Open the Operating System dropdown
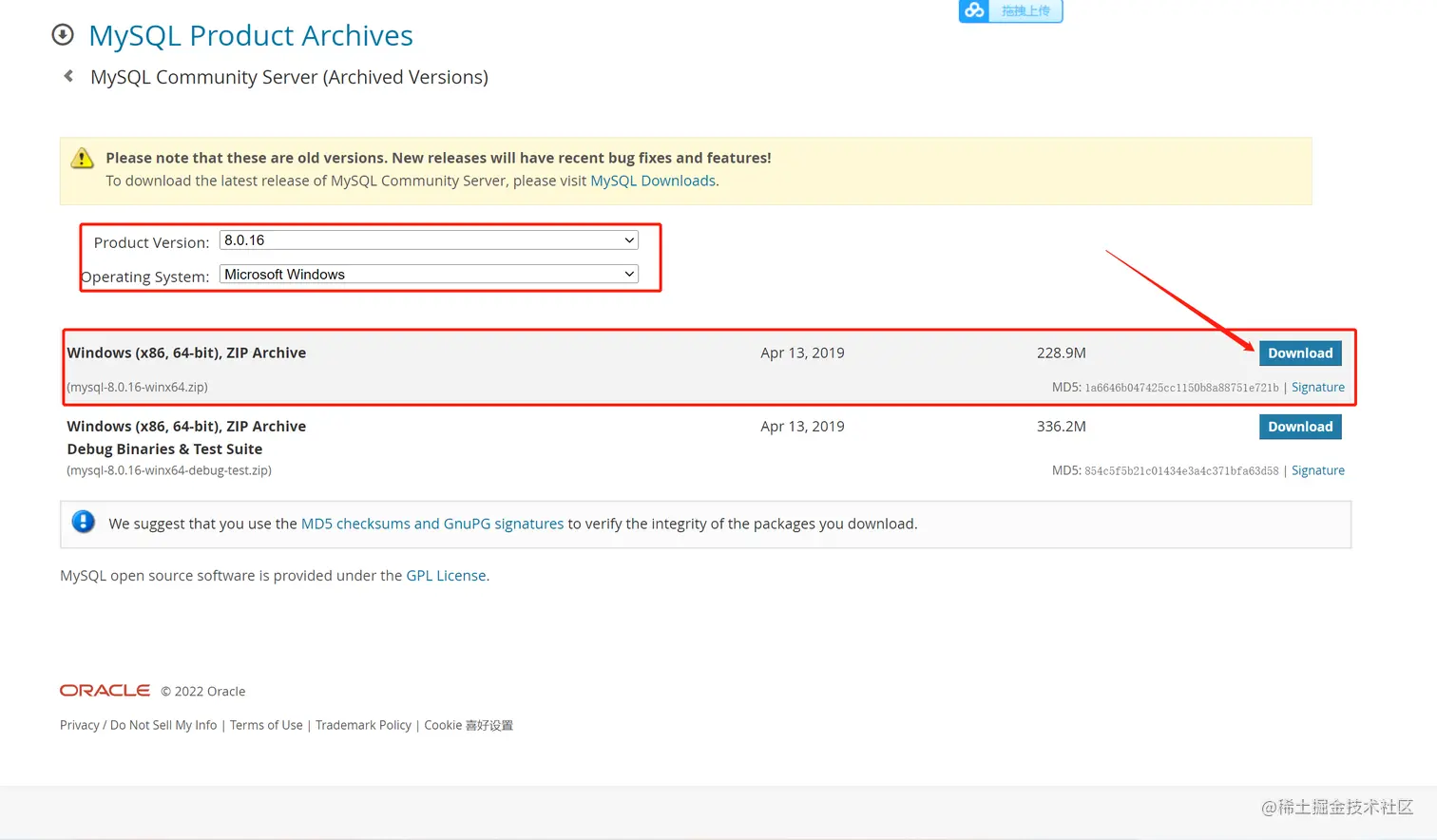Screen dimensions: 1437x840 pos(429,275)
